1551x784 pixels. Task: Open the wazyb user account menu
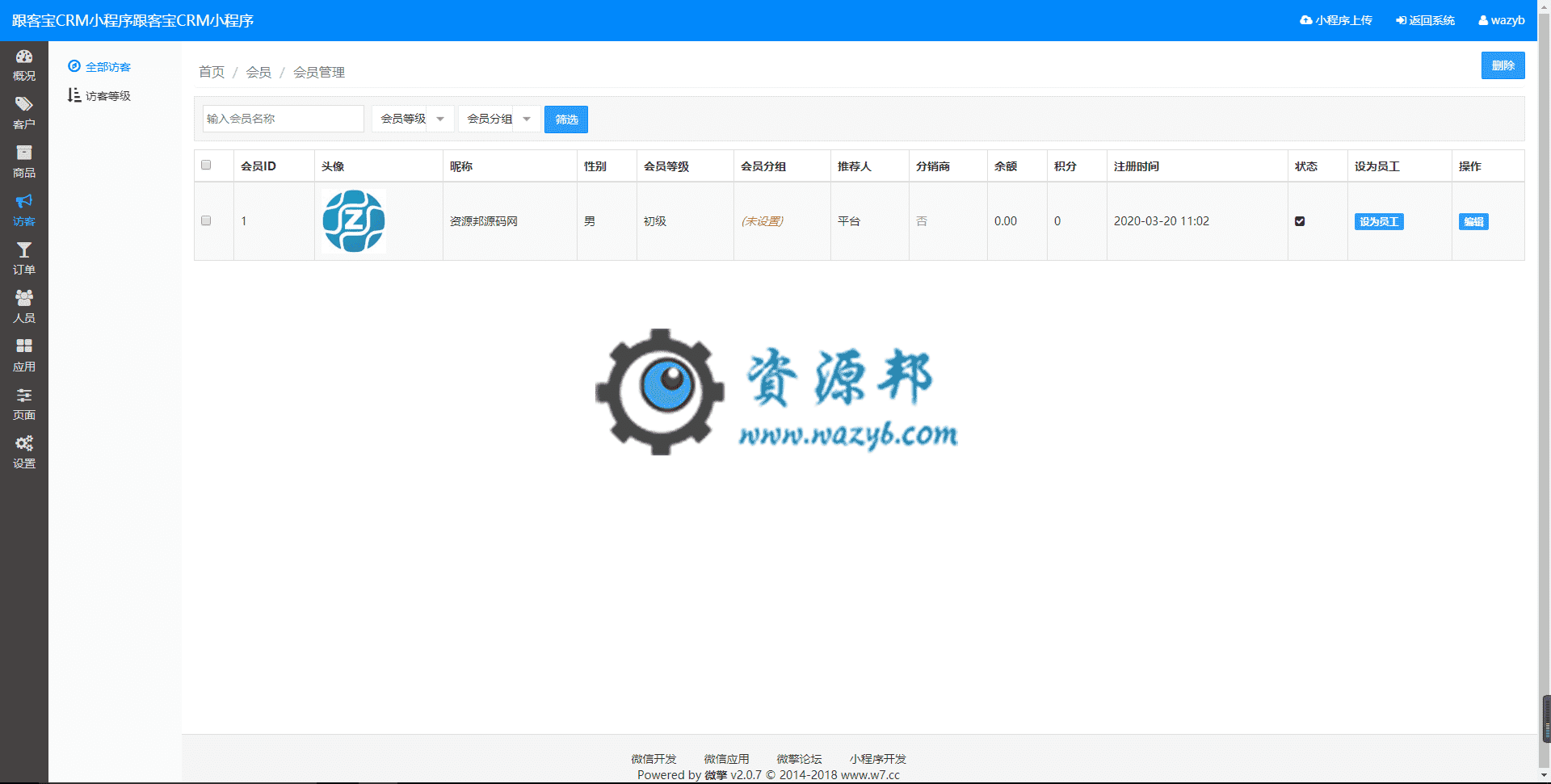pos(1502,20)
